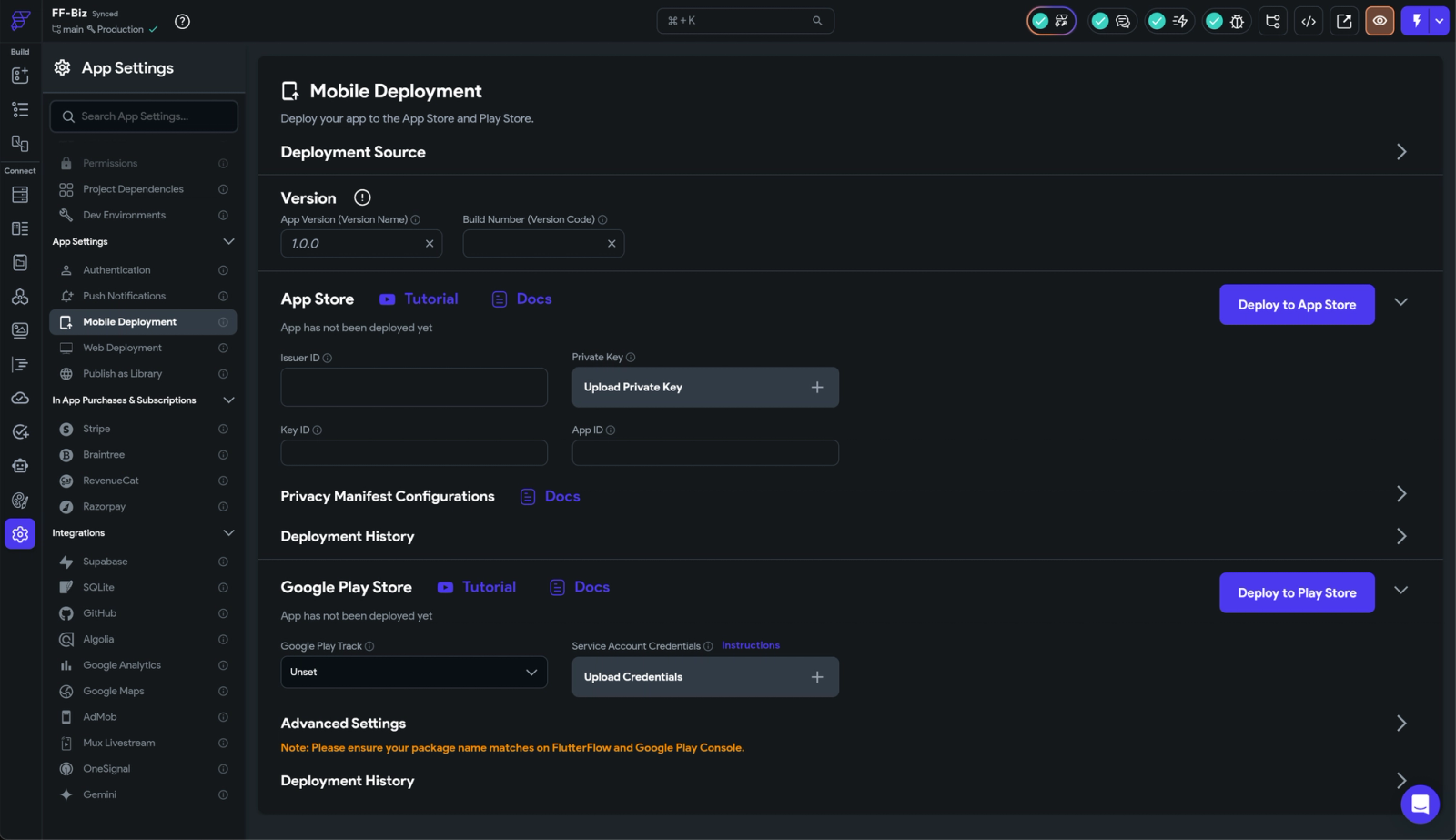
Task: Open the Branching git icon in top toolbar
Action: point(1273,21)
